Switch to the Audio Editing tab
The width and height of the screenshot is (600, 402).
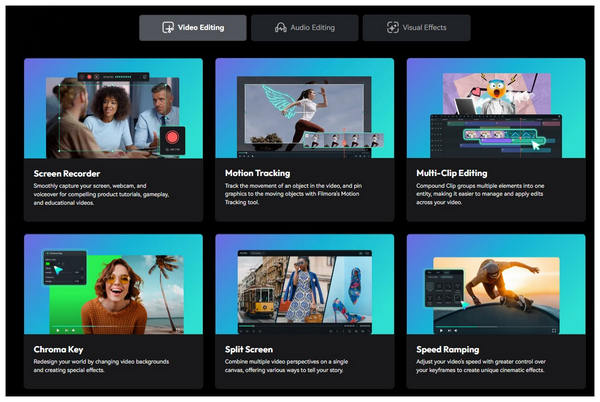pos(303,28)
